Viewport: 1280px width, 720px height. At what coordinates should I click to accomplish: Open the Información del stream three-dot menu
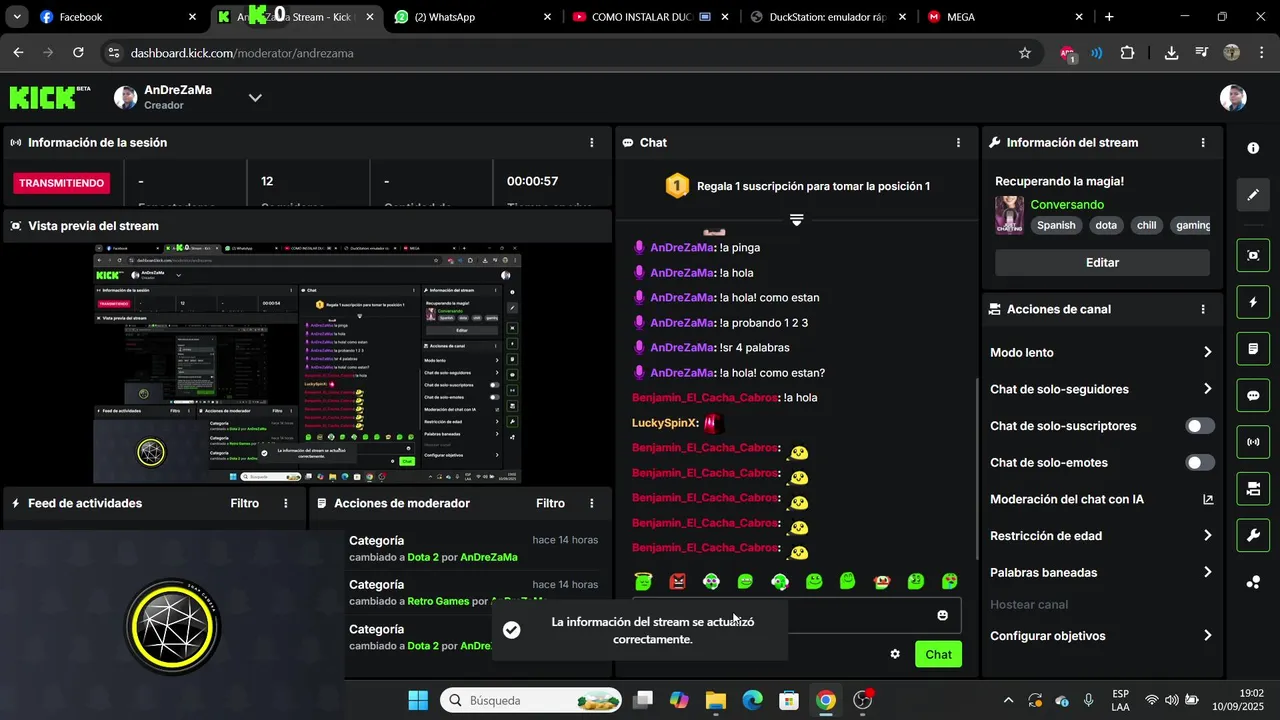pos(1203,143)
